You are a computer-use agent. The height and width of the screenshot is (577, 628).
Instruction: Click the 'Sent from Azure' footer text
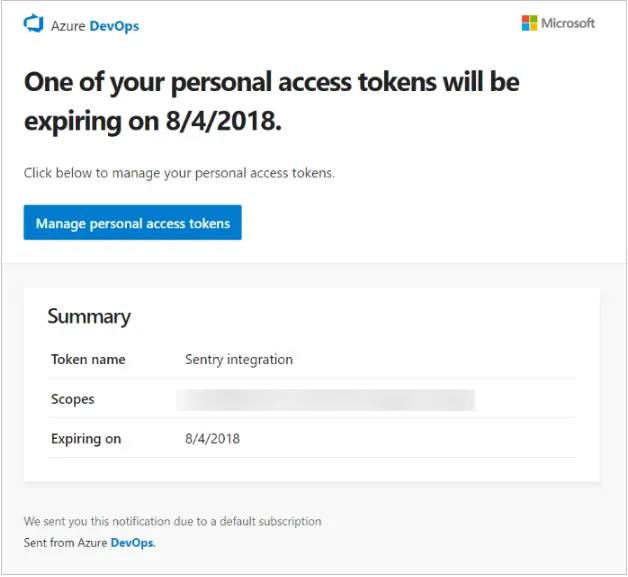[x=66, y=543]
